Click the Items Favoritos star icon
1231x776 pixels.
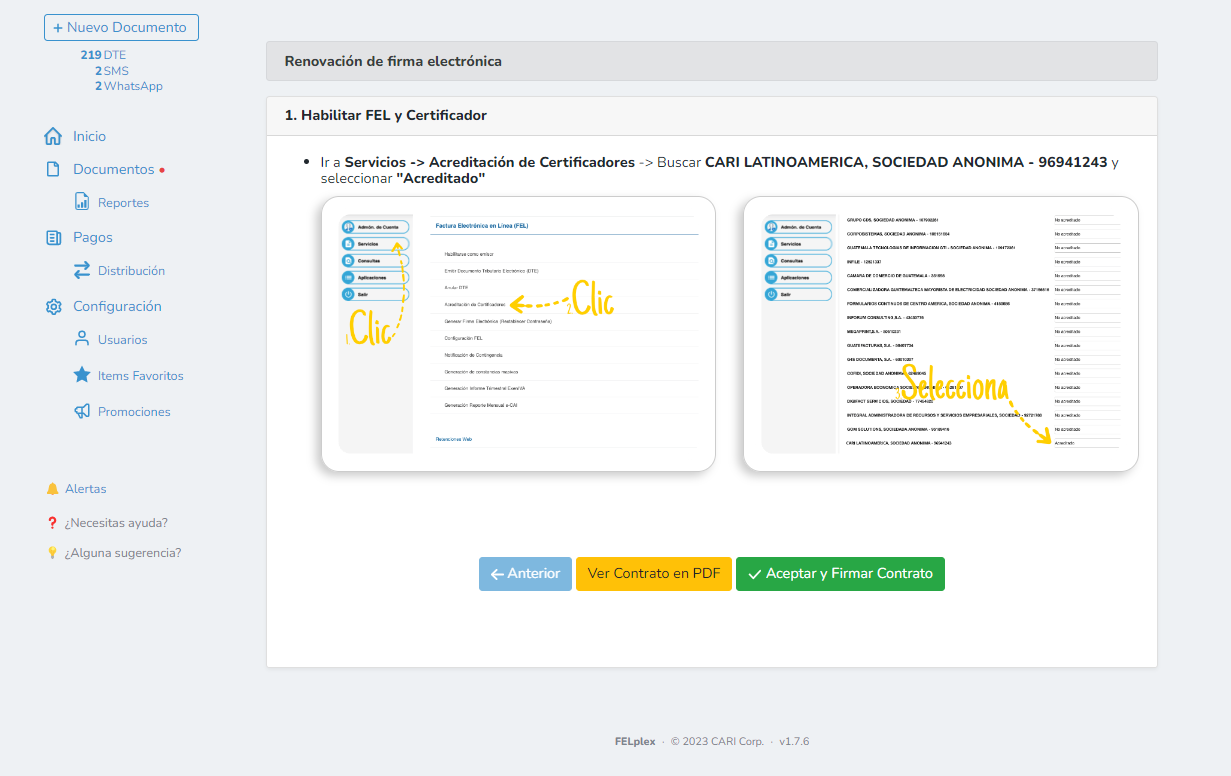pyautogui.click(x=82, y=374)
